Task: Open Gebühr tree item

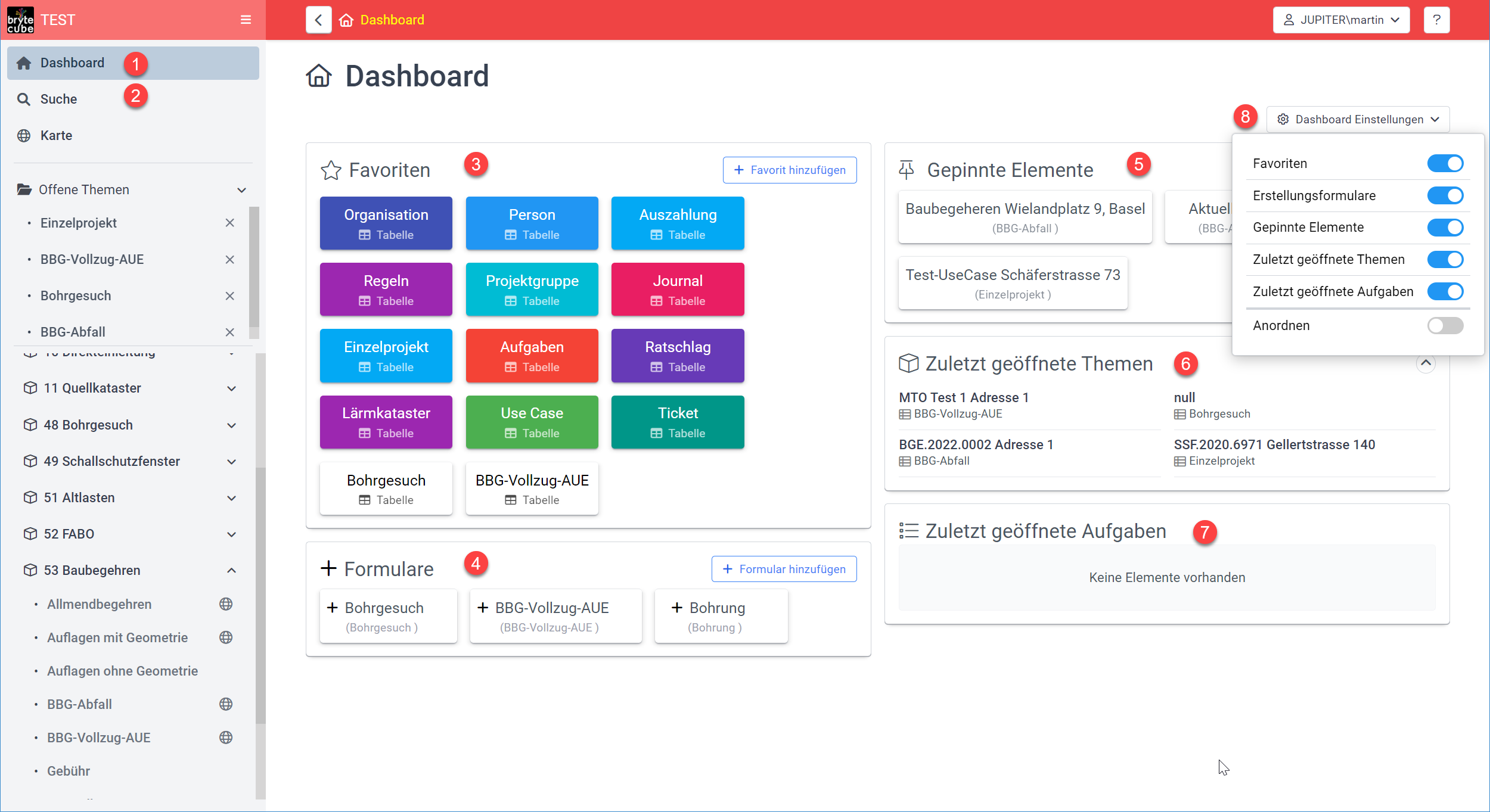Action: tap(69, 771)
